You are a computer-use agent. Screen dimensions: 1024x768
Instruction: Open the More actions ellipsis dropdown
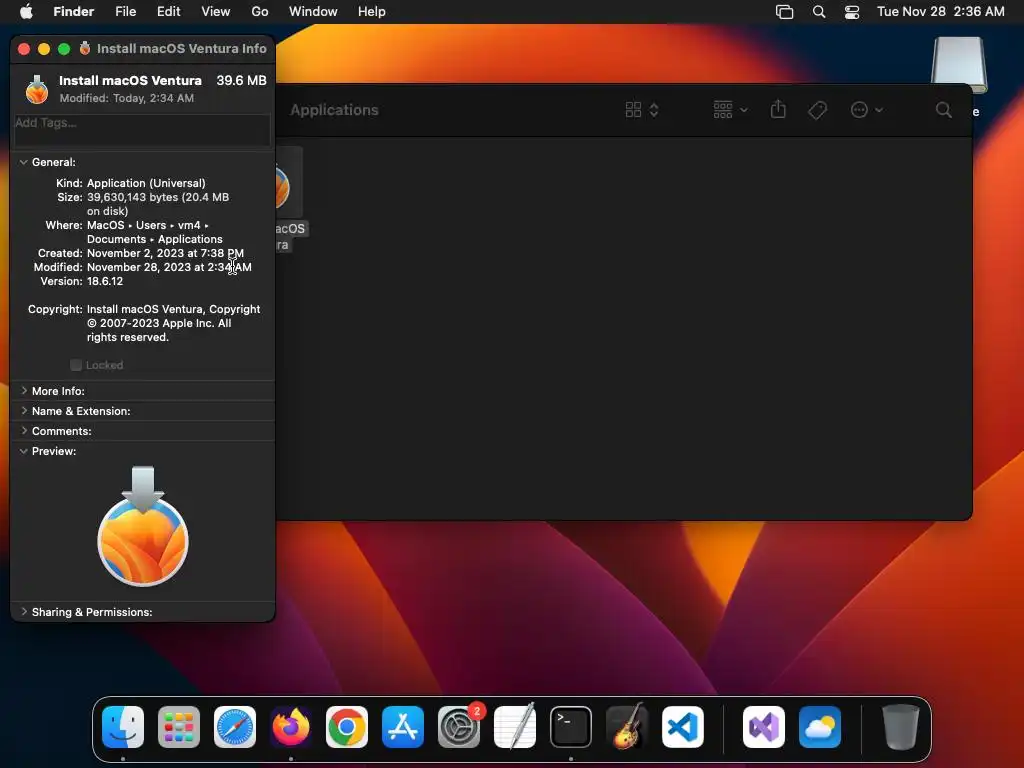pos(867,110)
